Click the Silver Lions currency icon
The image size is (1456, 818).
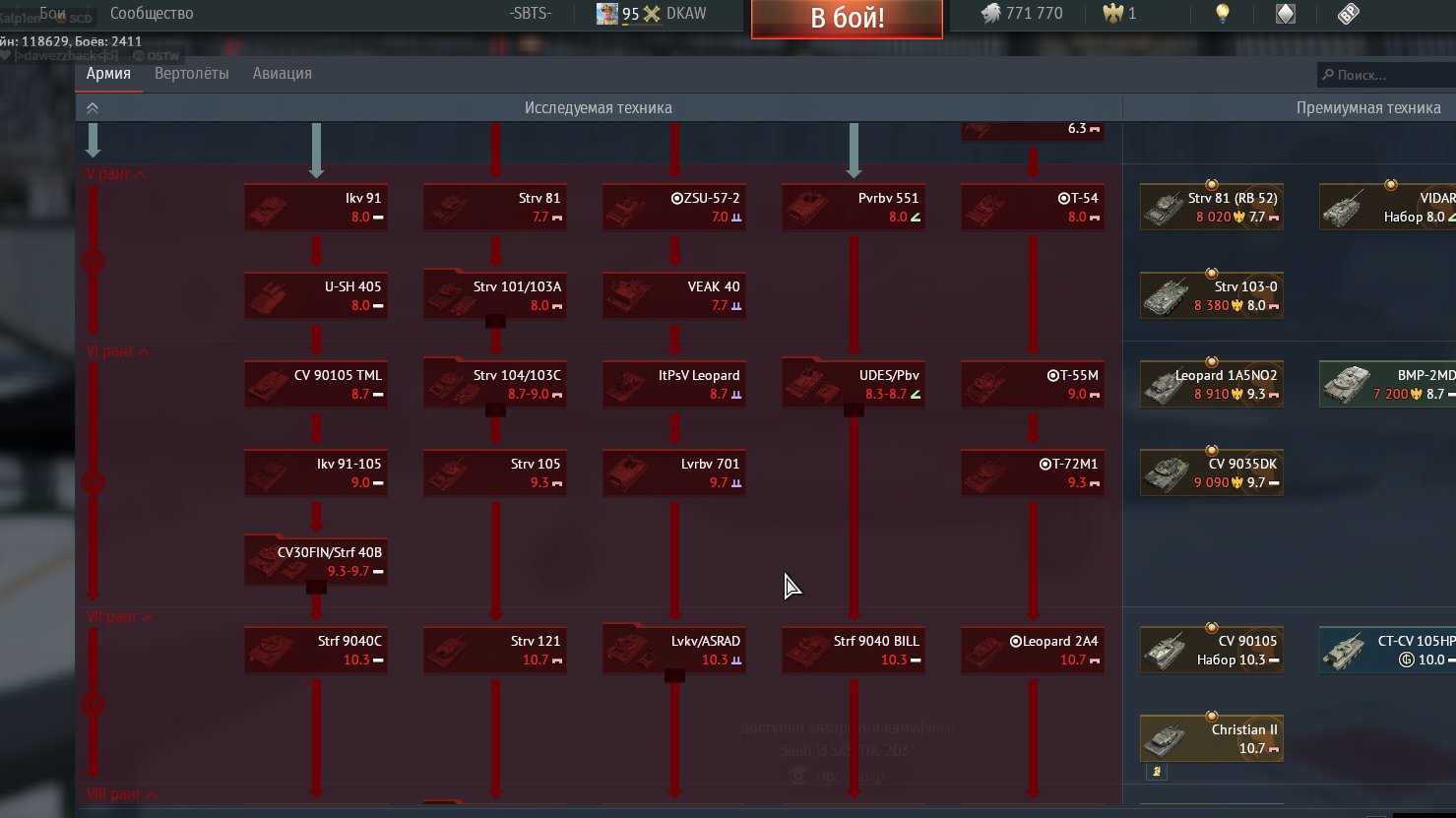point(990,14)
